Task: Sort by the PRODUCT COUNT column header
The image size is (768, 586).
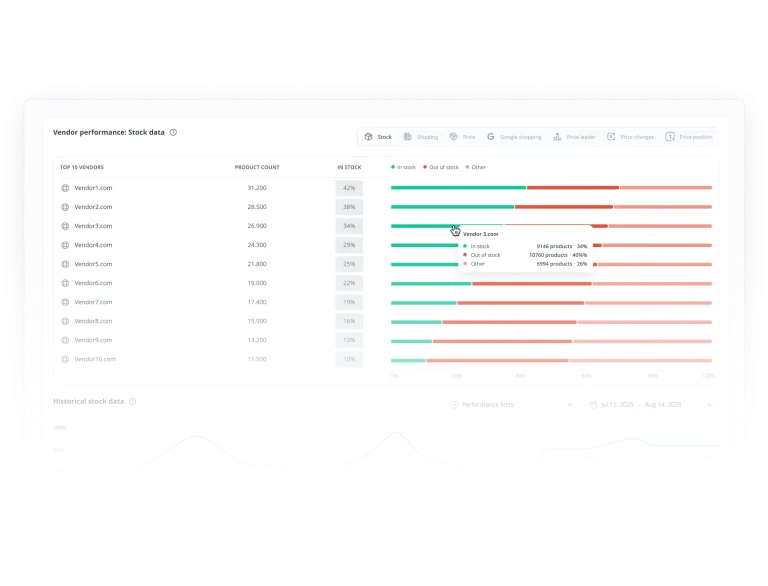Action: (257, 167)
